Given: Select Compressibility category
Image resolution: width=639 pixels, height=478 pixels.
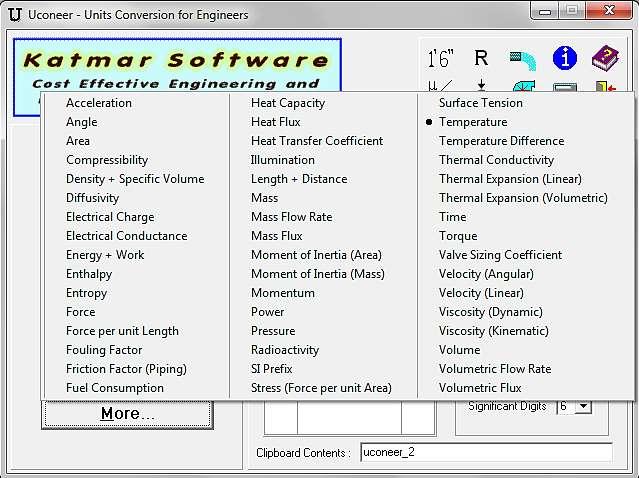Looking at the screenshot, I should point(107,160).
